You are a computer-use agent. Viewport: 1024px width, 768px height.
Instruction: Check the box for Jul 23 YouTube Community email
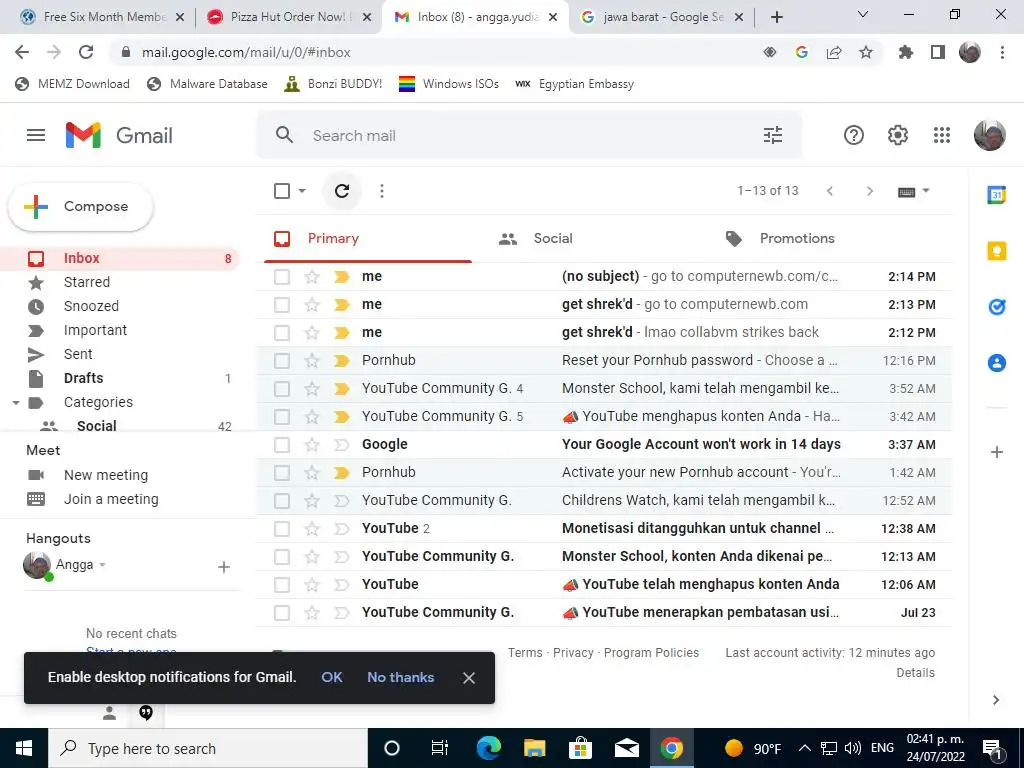click(x=282, y=613)
